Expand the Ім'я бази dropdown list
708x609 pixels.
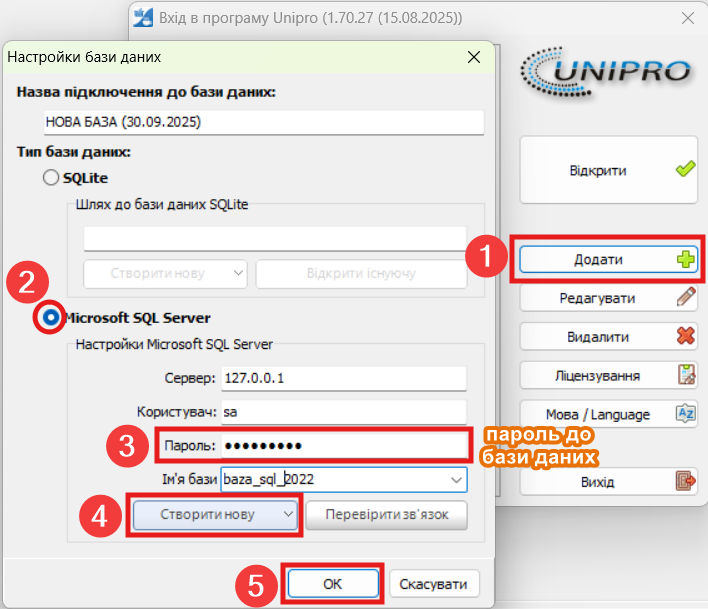(x=457, y=480)
